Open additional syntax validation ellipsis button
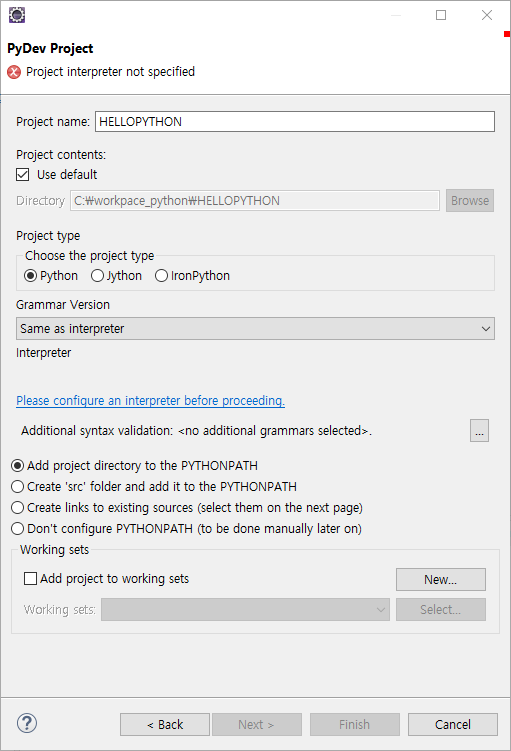 479,431
